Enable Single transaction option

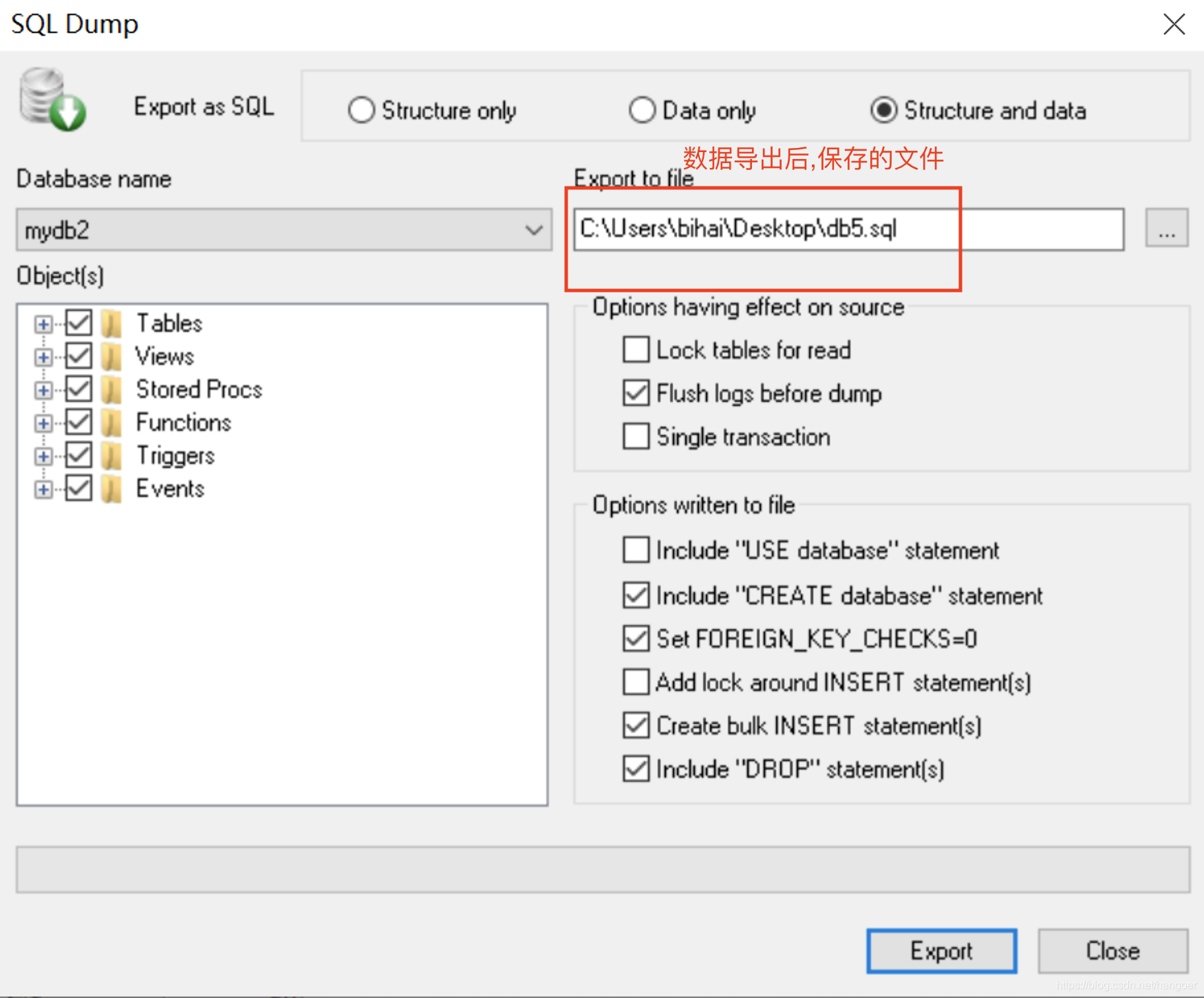(x=636, y=436)
